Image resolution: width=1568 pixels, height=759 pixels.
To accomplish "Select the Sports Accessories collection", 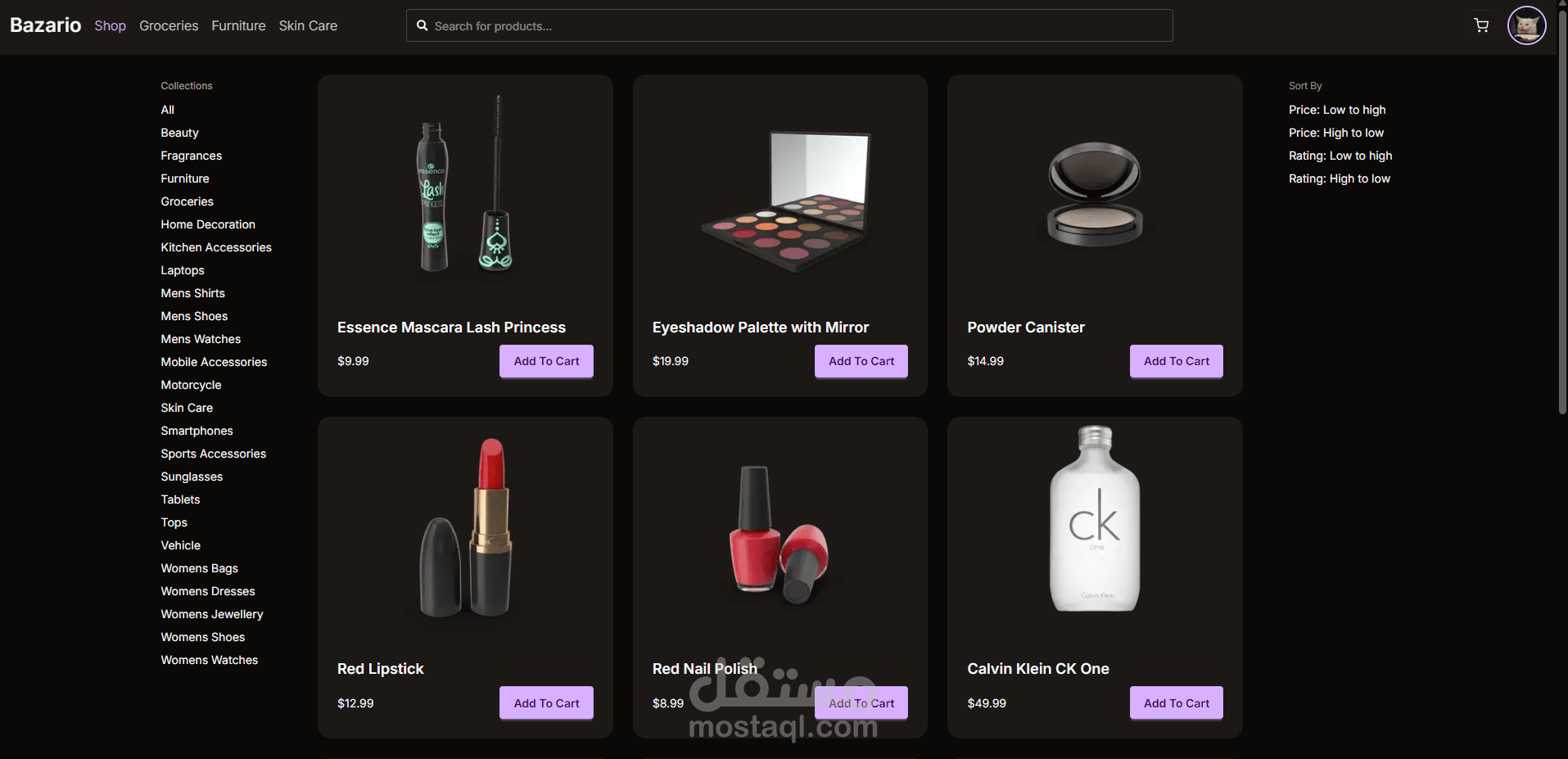I will (213, 454).
